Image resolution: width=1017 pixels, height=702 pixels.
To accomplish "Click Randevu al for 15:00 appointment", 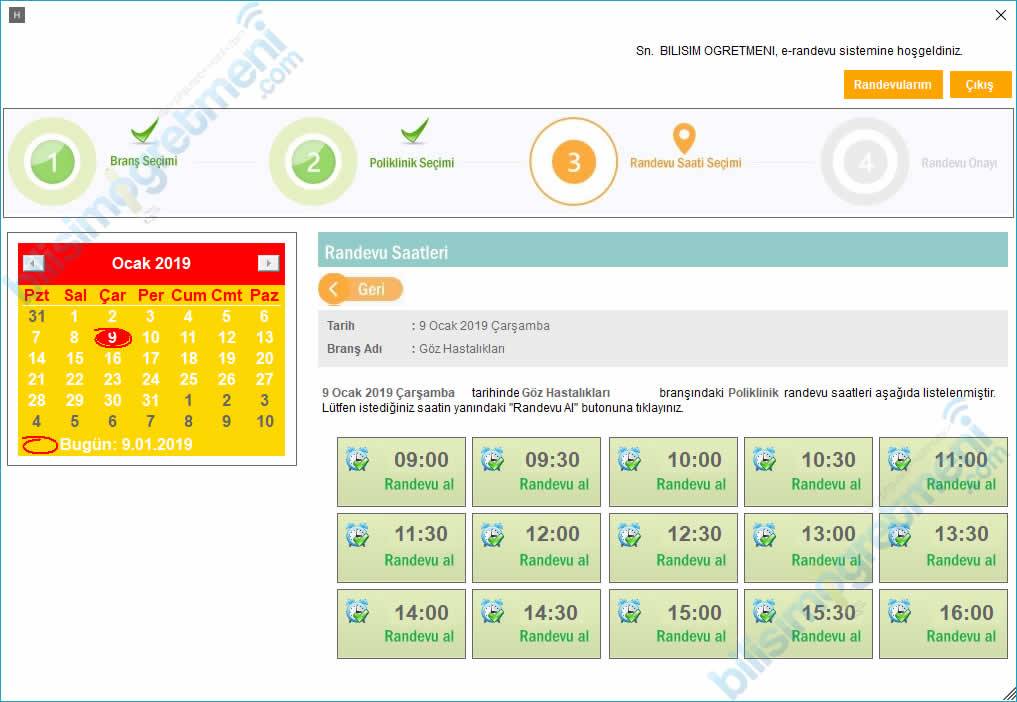I will click(x=691, y=637).
